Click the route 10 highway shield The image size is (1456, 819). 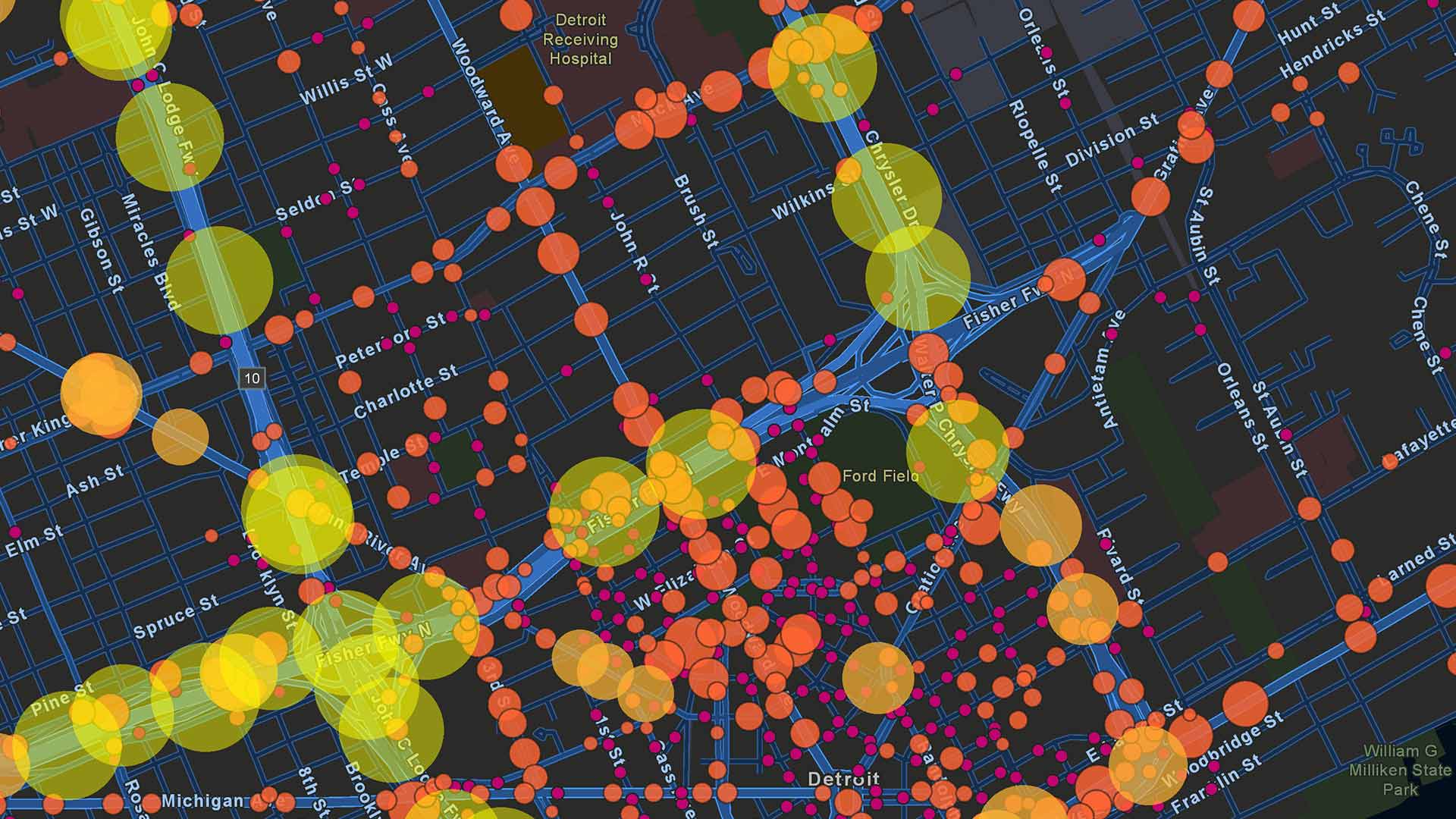click(x=252, y=378)
